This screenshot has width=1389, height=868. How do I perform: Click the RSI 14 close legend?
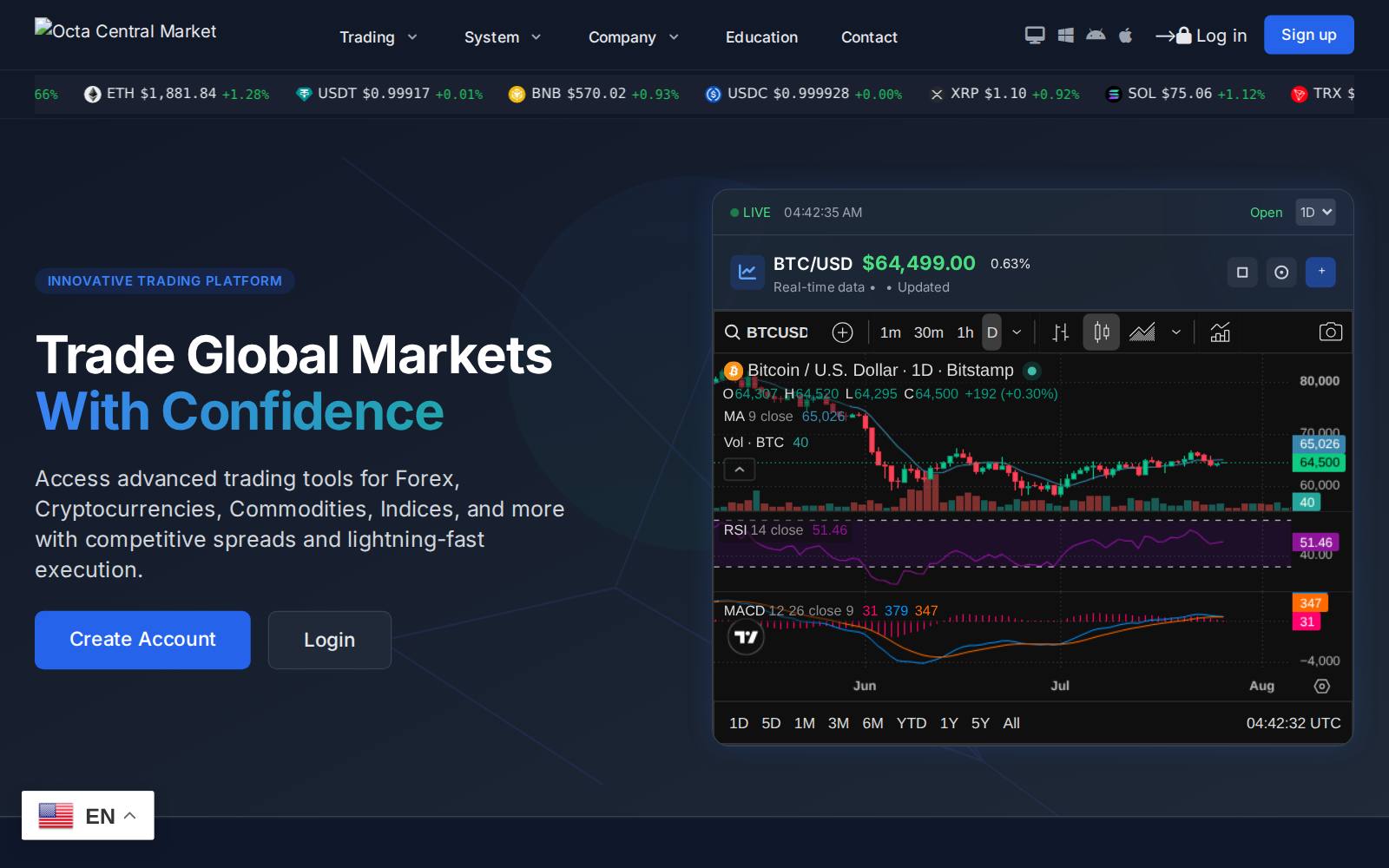(x=763, y=529)
